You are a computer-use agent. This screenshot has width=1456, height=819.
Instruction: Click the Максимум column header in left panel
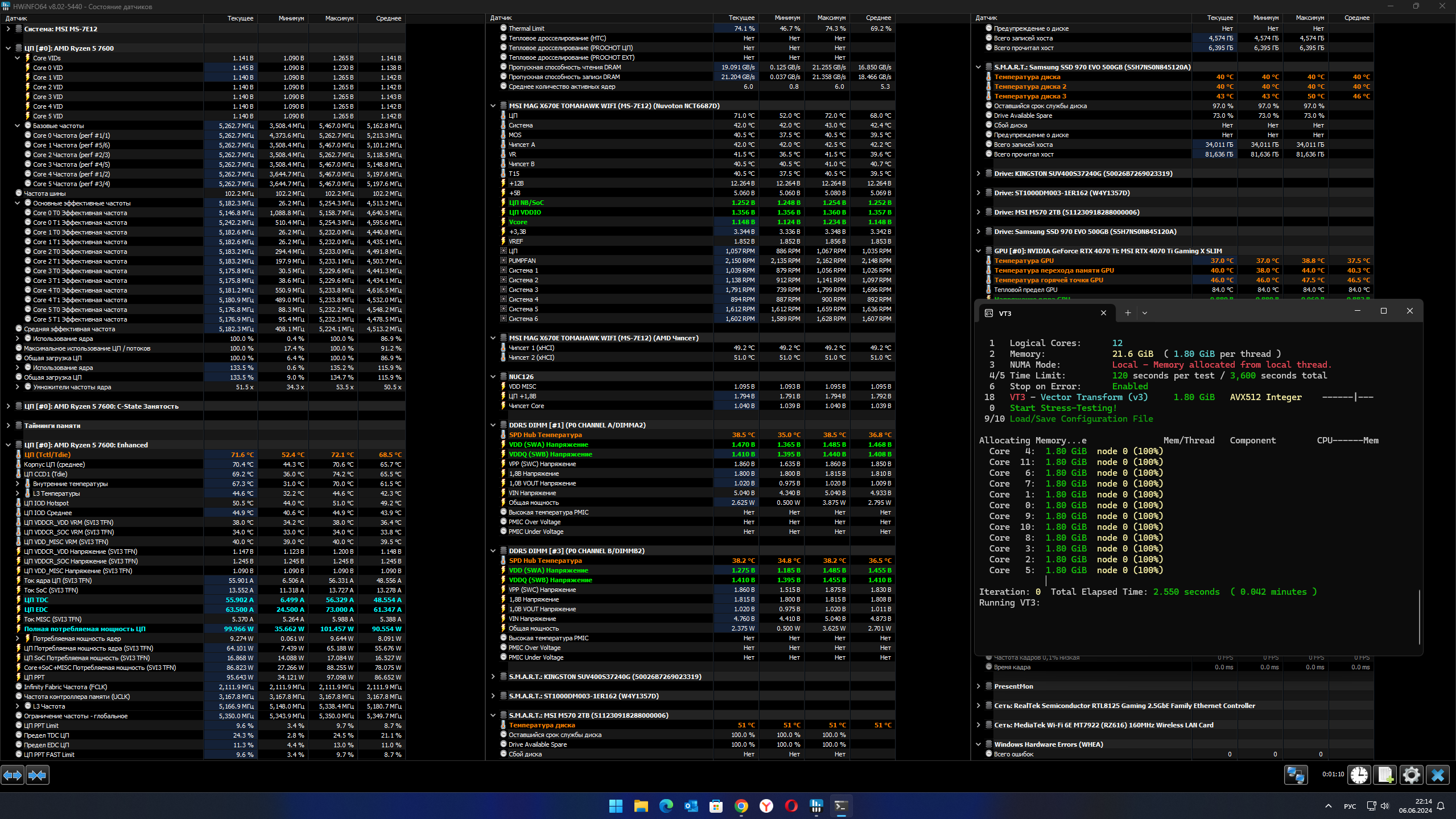pos(339,18)
